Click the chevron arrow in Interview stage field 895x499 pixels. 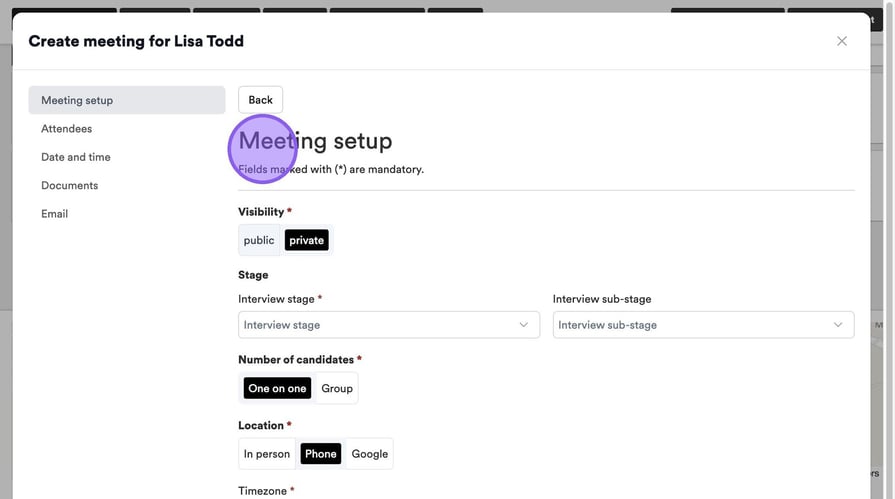point(523,325)
